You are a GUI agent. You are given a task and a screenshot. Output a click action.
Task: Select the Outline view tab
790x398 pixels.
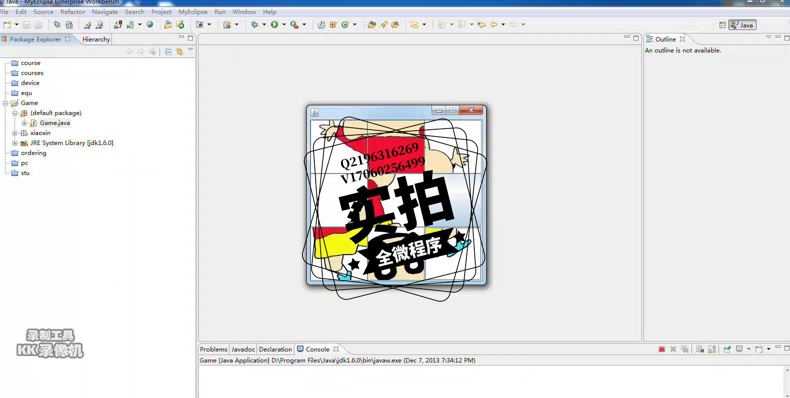(665, 39)
